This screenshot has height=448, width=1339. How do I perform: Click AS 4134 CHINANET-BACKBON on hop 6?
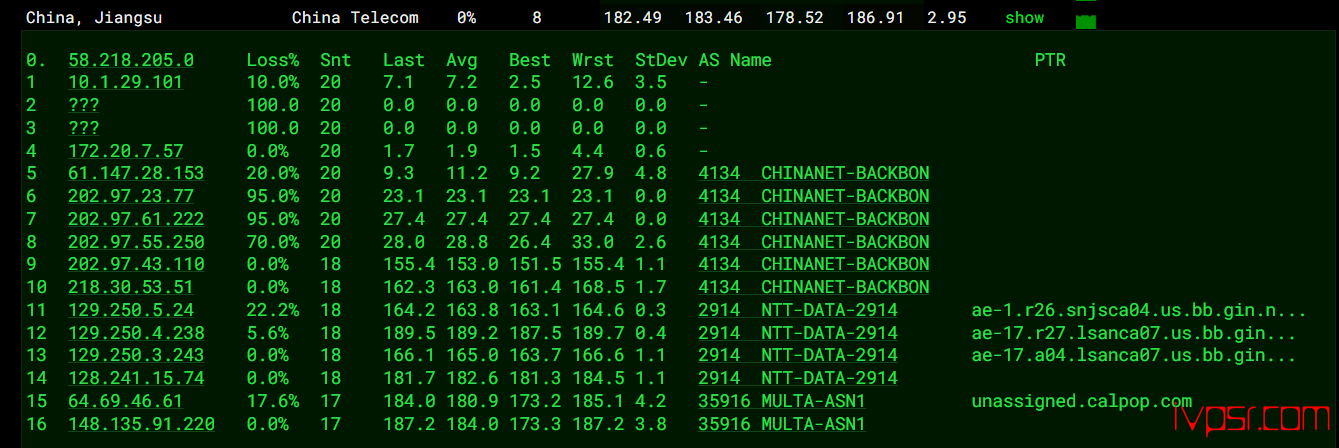click(x=814, y=196)
